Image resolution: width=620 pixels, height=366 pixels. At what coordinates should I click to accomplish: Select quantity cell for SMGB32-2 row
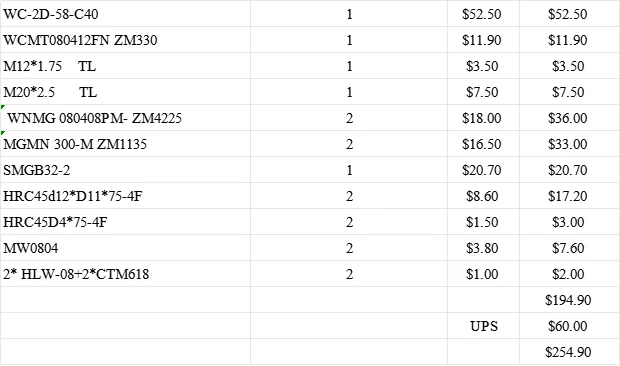click(x=349, y=170)
